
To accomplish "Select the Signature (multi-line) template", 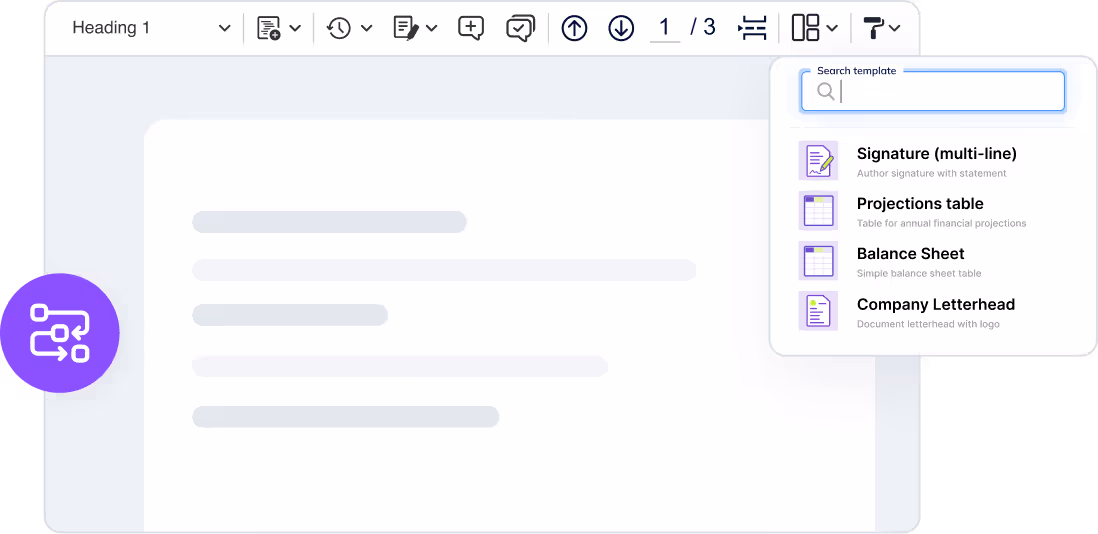I will coord(936,161).
